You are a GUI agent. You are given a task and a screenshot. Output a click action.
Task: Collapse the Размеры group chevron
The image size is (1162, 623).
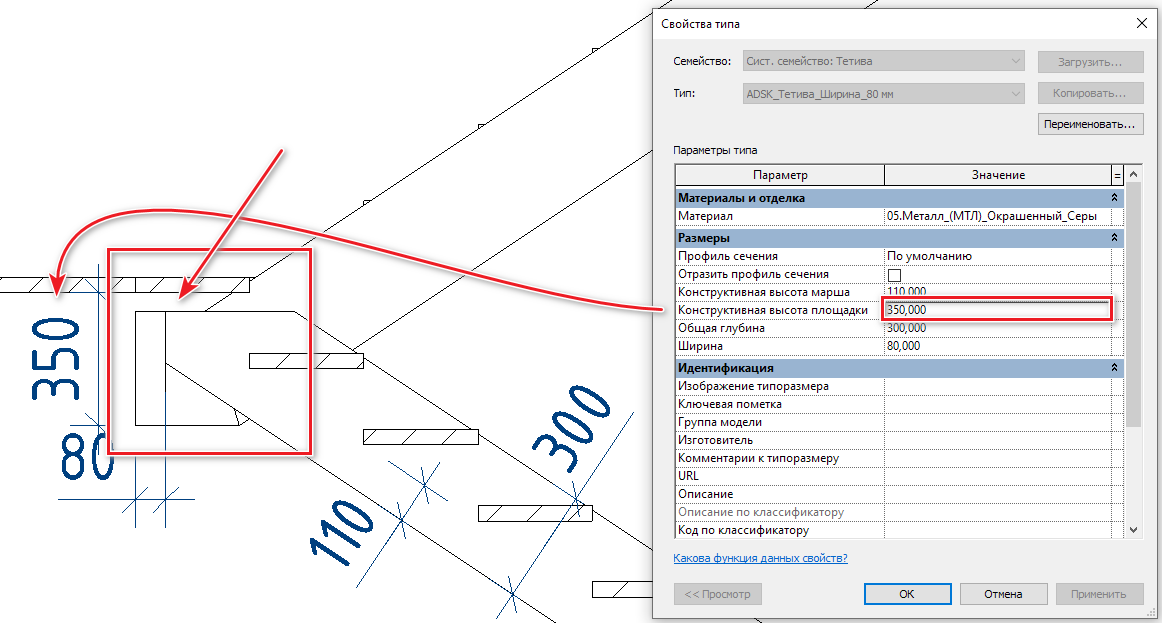pyautogui.click(x=1114, y=238)
